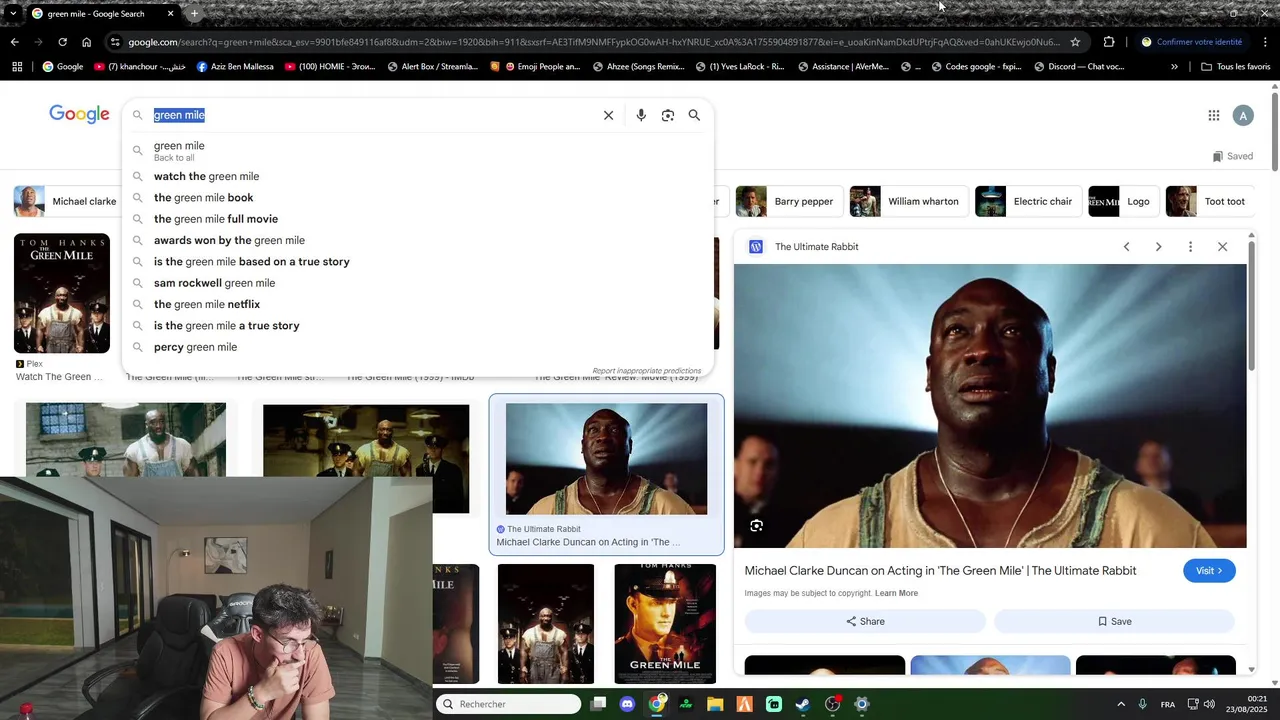The image size is (1280, 720).
Task: Start voice search via microphone icon
Action: coord(641,115)
